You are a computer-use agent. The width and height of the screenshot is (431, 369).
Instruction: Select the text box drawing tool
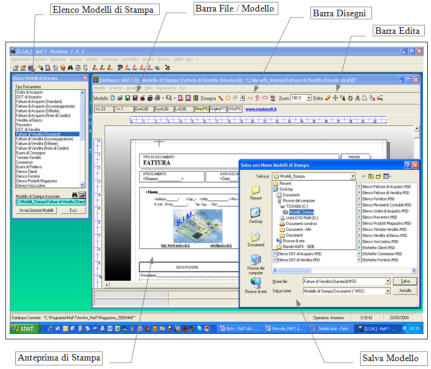(x=243, y=98)
